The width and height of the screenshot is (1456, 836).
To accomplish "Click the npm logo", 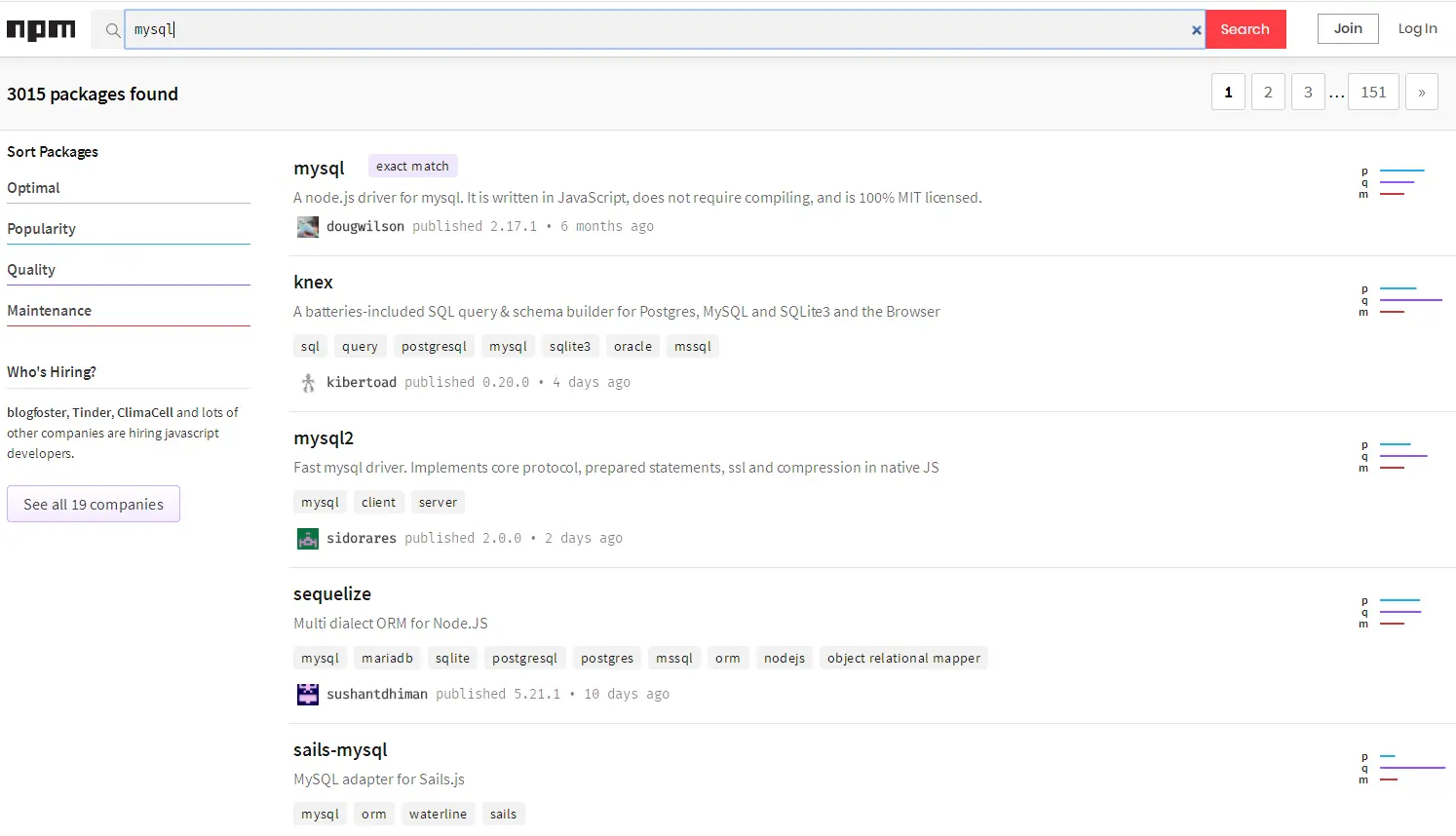I will (x=41, y=29).
